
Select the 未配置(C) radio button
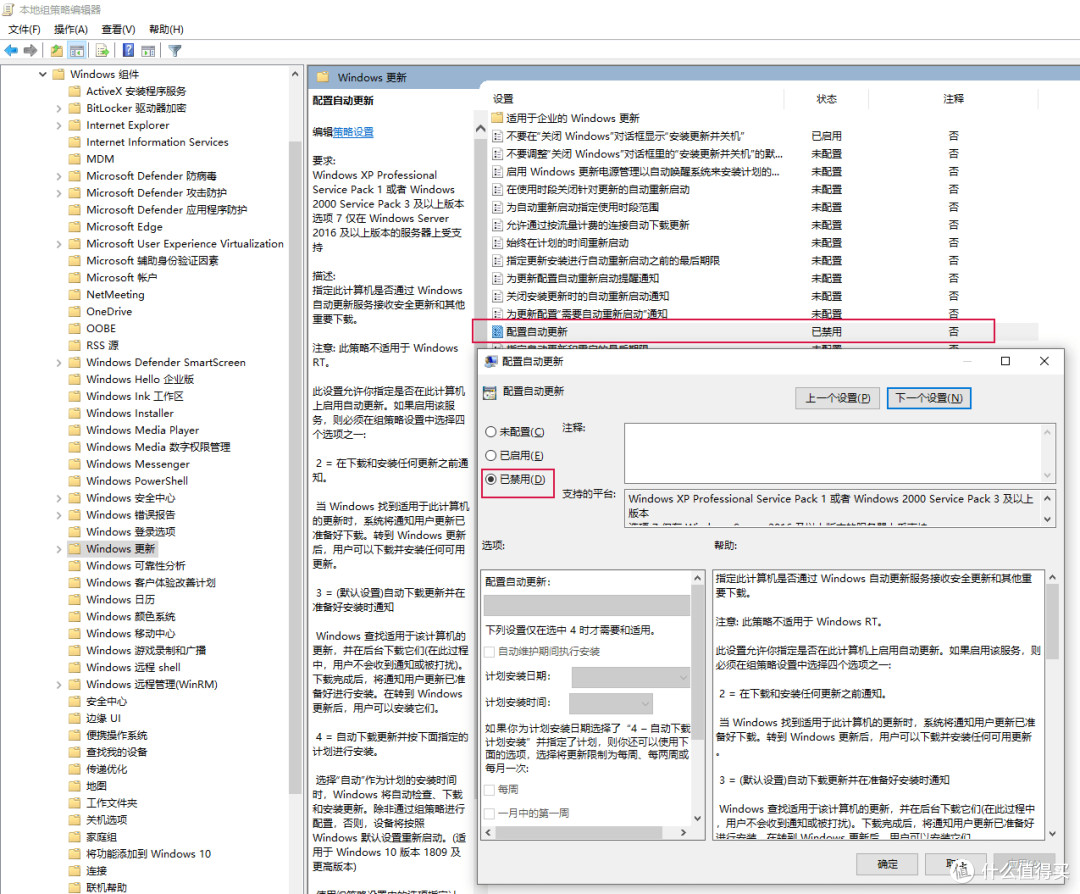click(x=491, y=432)
